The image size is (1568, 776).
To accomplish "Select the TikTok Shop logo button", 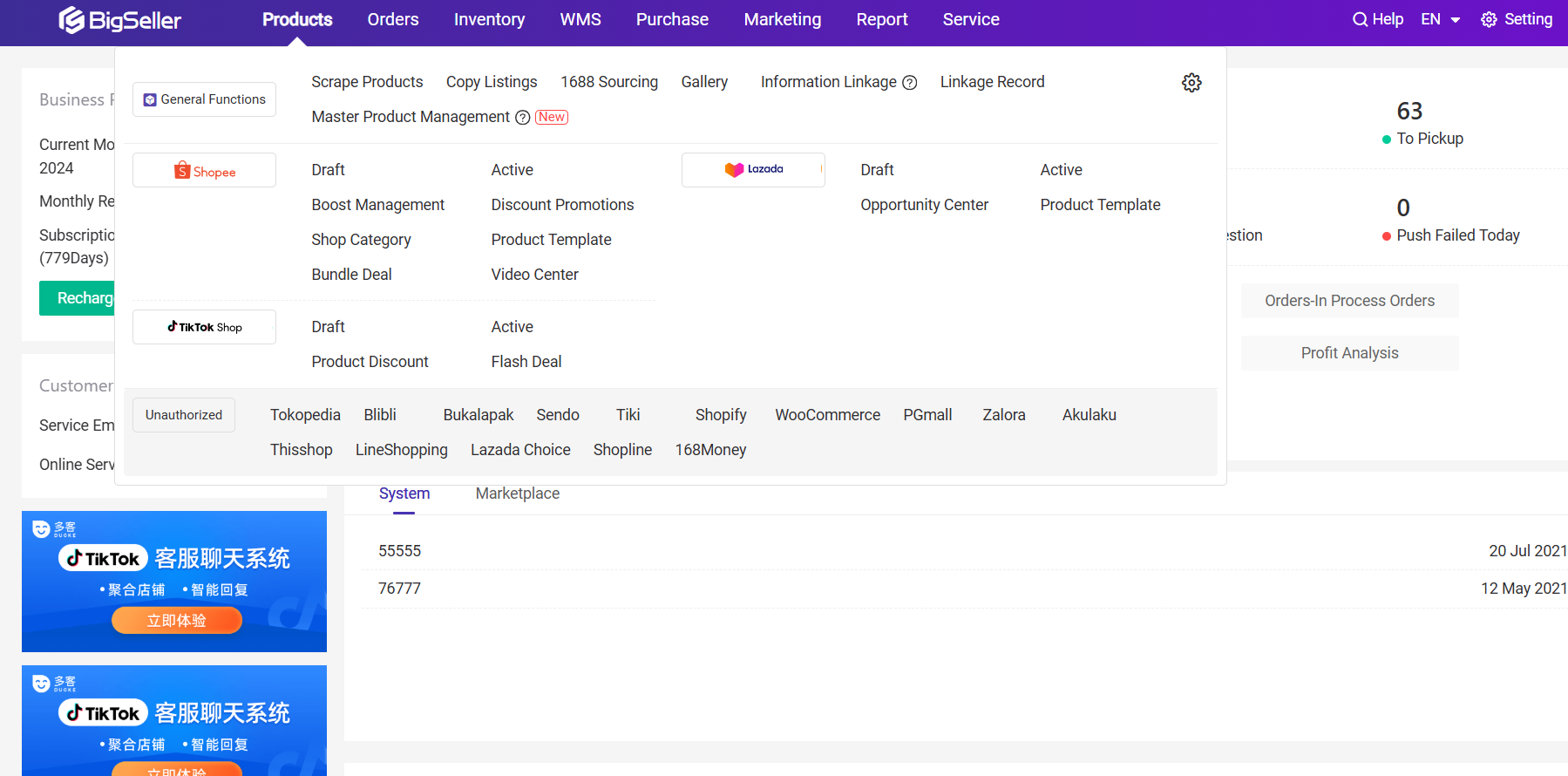I will (204, 327).
